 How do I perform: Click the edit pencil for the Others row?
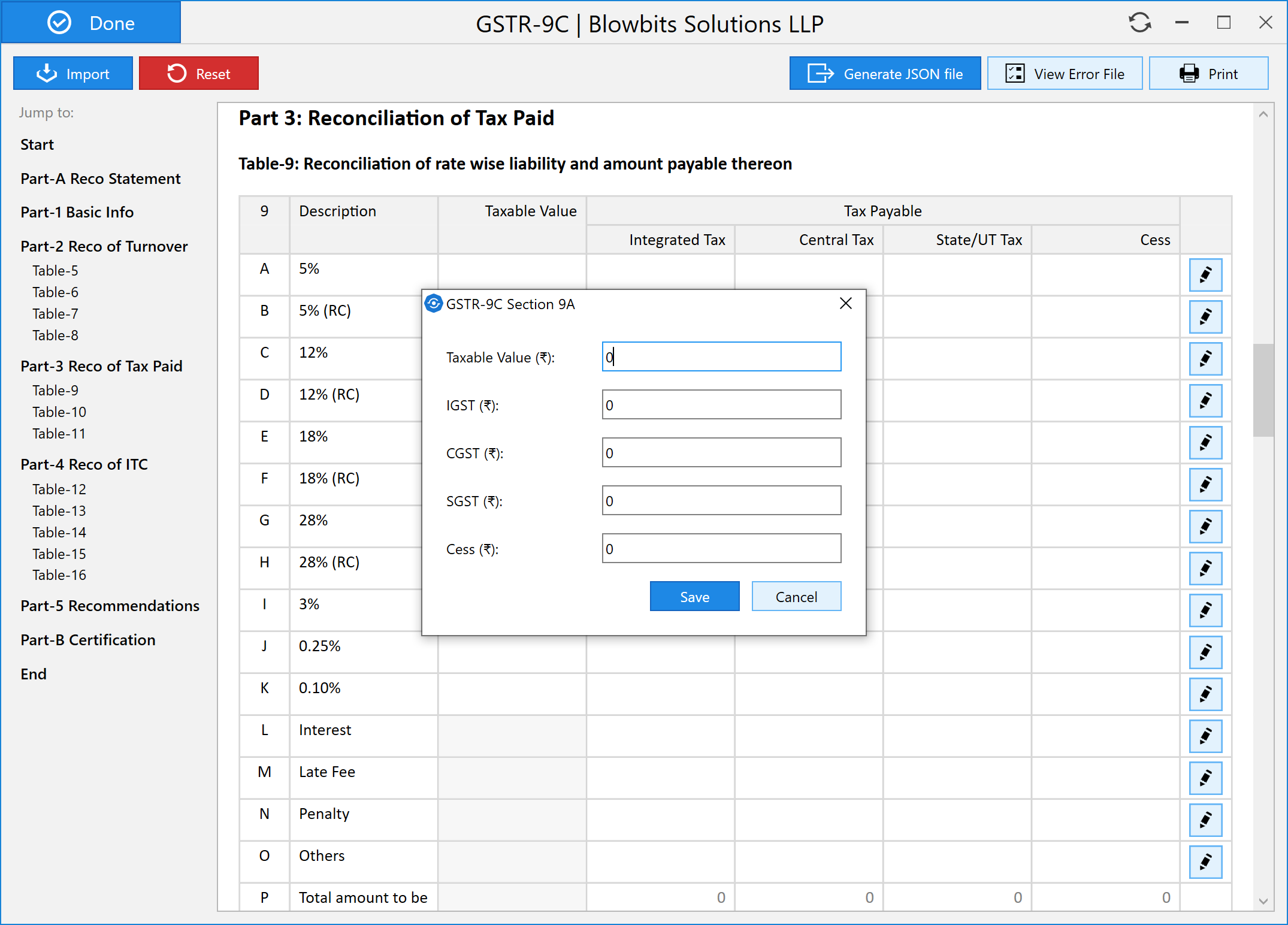pyautogui.click(x=1205, y=862)
